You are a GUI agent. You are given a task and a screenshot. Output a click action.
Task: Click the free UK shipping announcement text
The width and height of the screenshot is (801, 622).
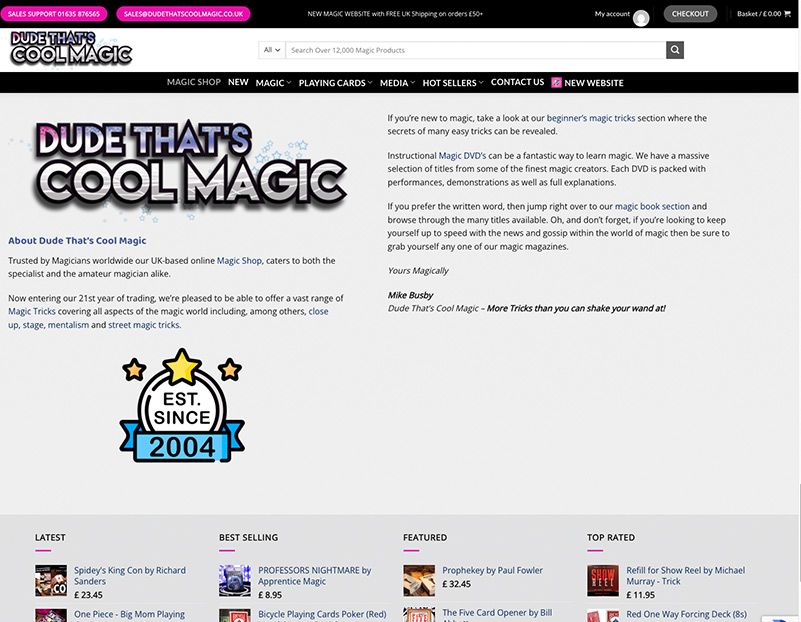click(395, 14)
